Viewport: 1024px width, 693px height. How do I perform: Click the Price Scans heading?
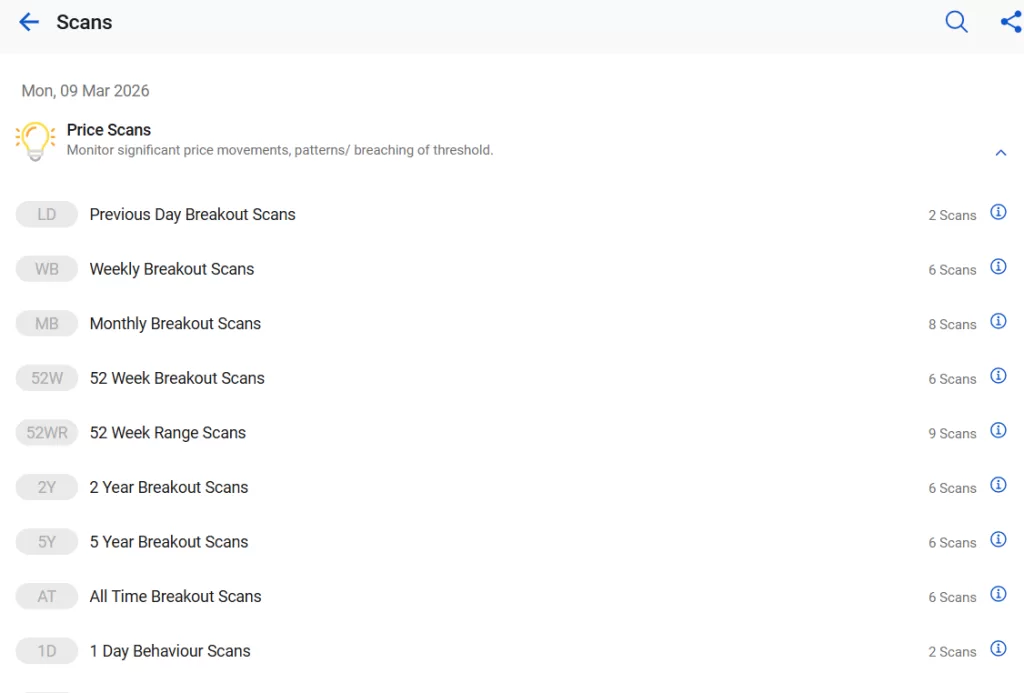coord(109,130)
